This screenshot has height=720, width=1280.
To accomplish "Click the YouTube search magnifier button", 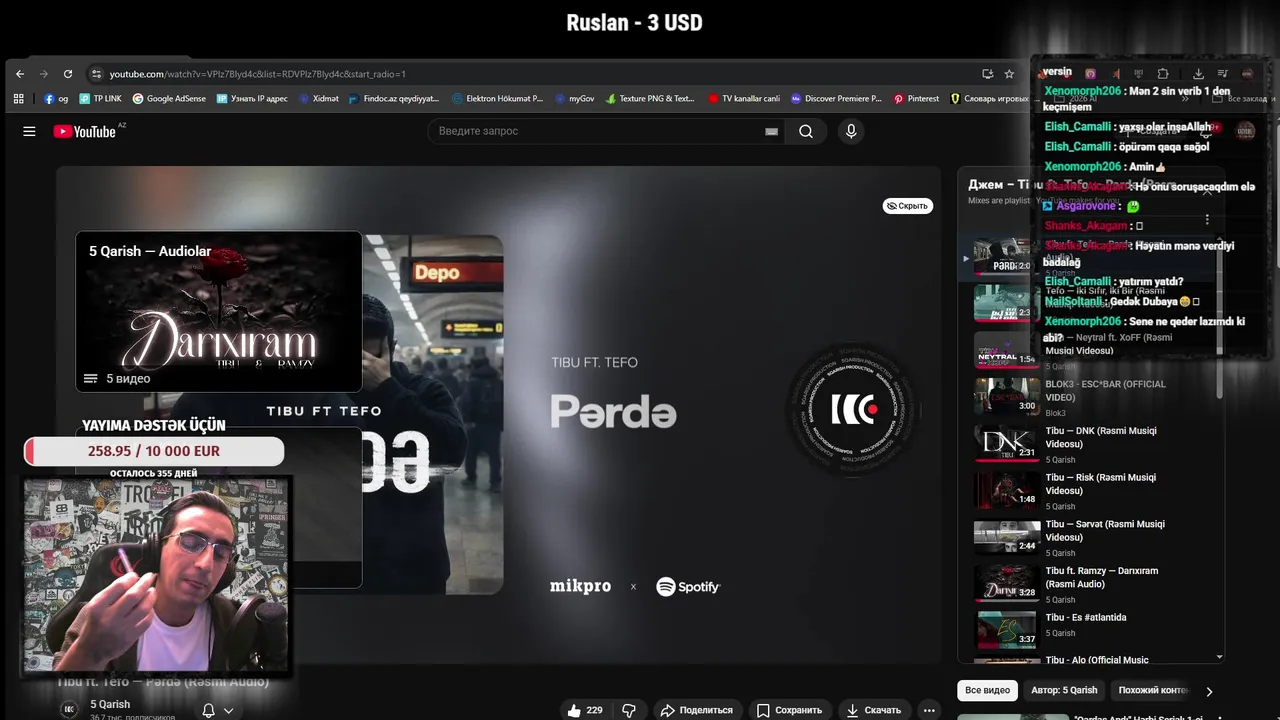I will [x=806, y=131].
